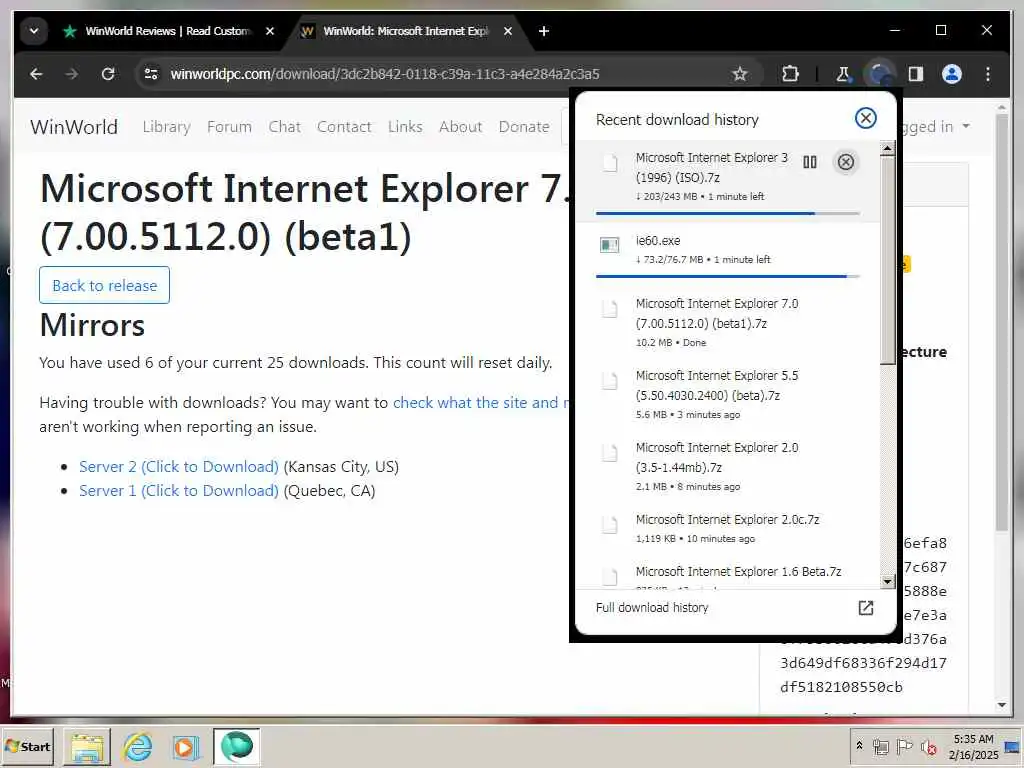This screenshot has height=768, width=1024.
Task: Click Full download history text
Action: 652,607
